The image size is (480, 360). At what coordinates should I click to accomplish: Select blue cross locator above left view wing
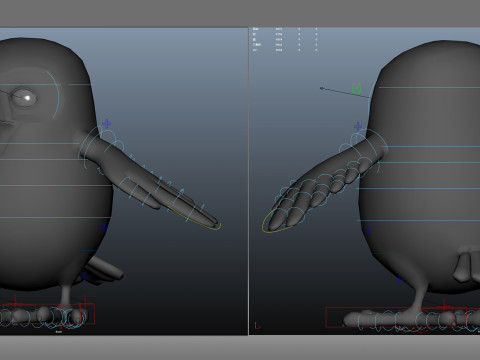pos(107,124)
